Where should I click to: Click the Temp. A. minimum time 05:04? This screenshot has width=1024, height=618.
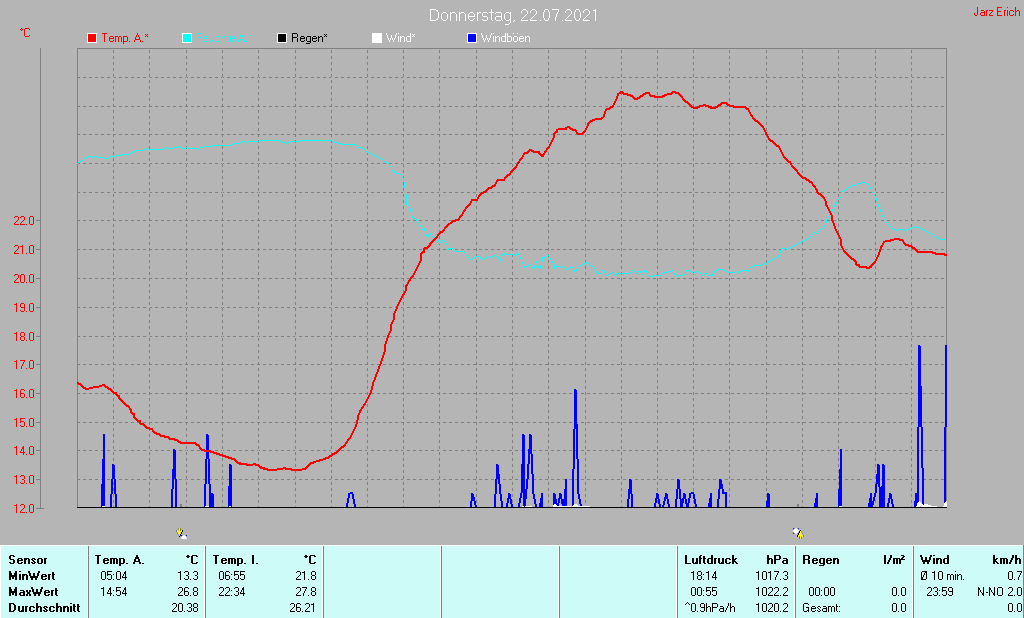(x=114, y=576)
